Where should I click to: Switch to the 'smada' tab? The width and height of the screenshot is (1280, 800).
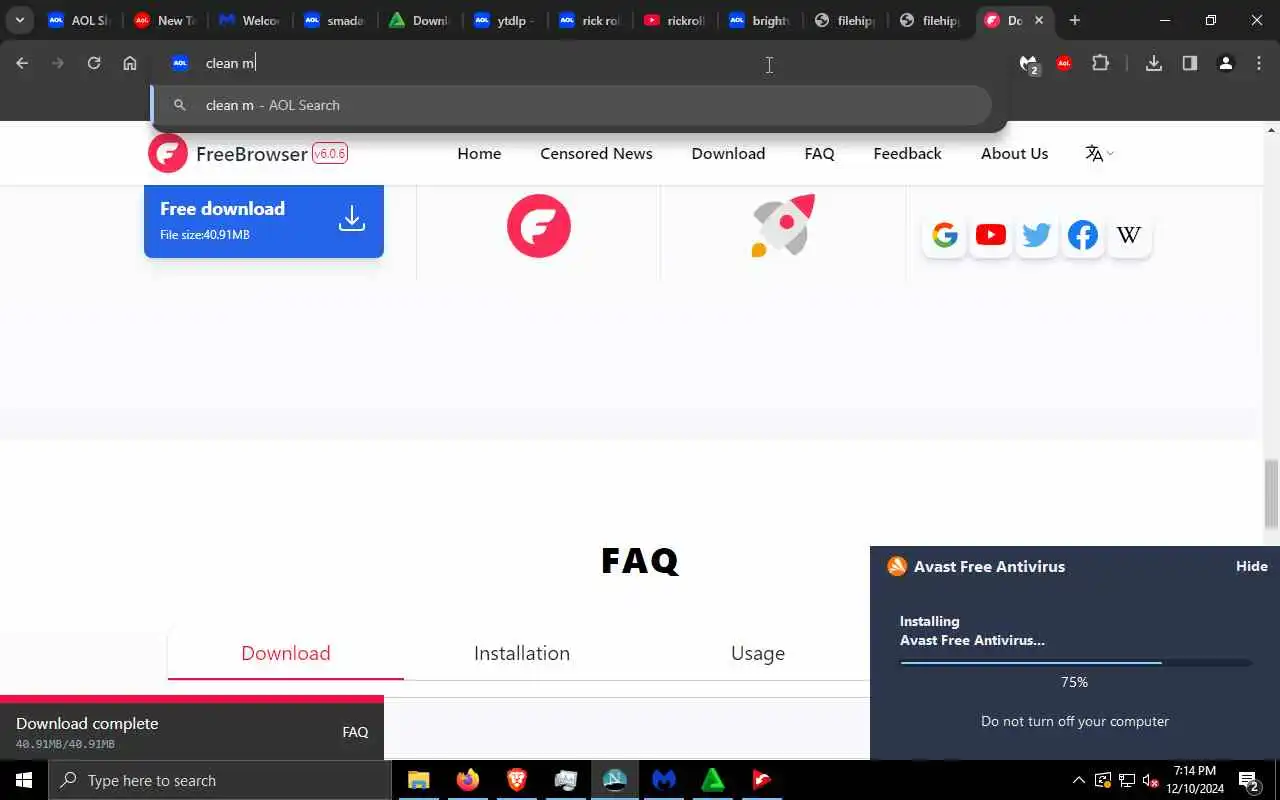tap(333, 20)
